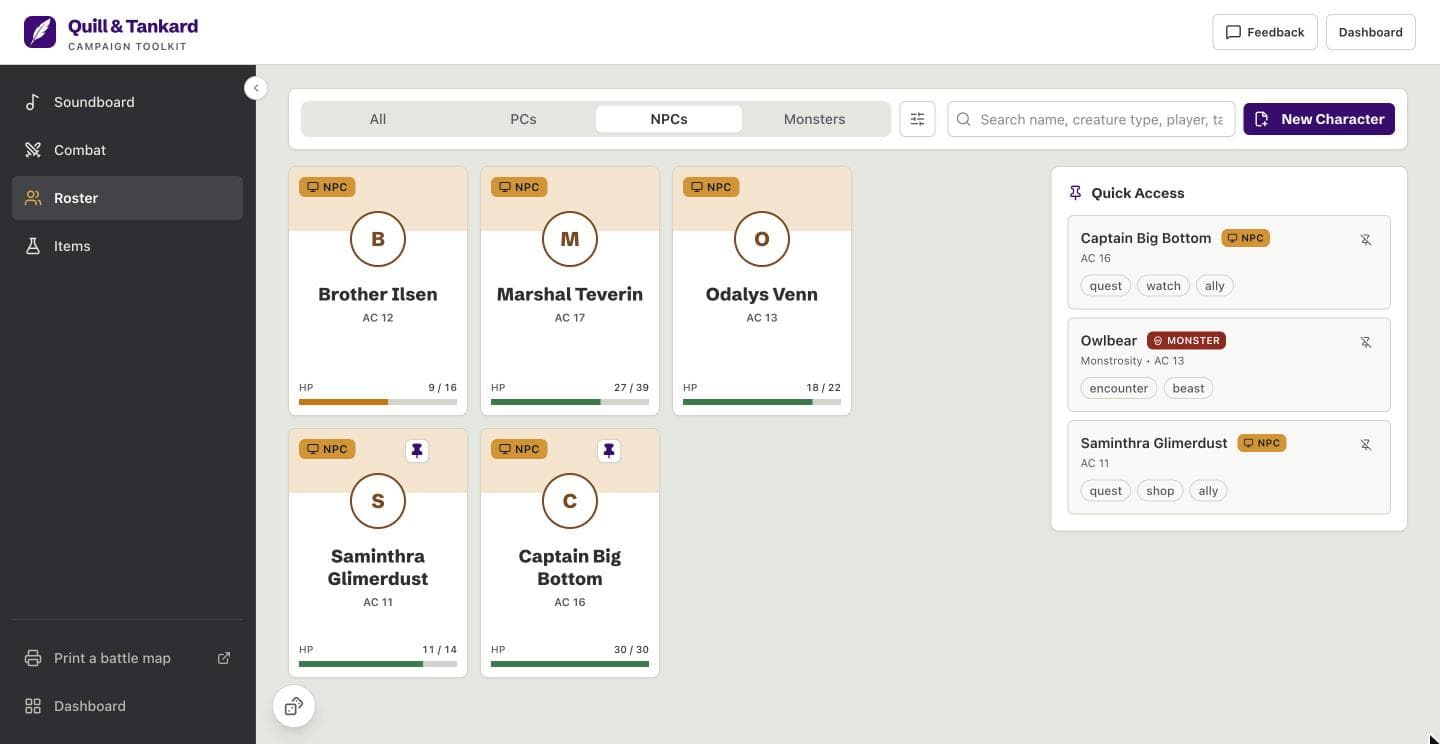Unpin Saminthra Glimerdust from Quick Access
The image size is (1440, 744).
point(1366,445)
